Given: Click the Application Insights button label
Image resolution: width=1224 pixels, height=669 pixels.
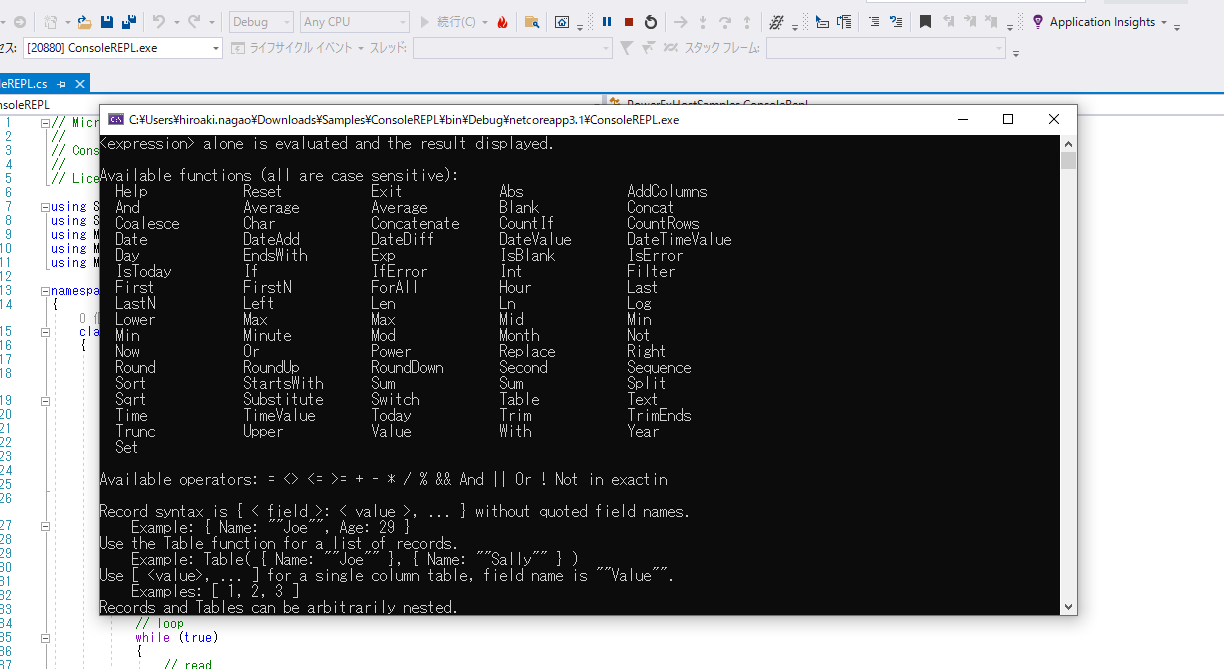Looking at the screenshot, I should click(x=1102, y=22).
